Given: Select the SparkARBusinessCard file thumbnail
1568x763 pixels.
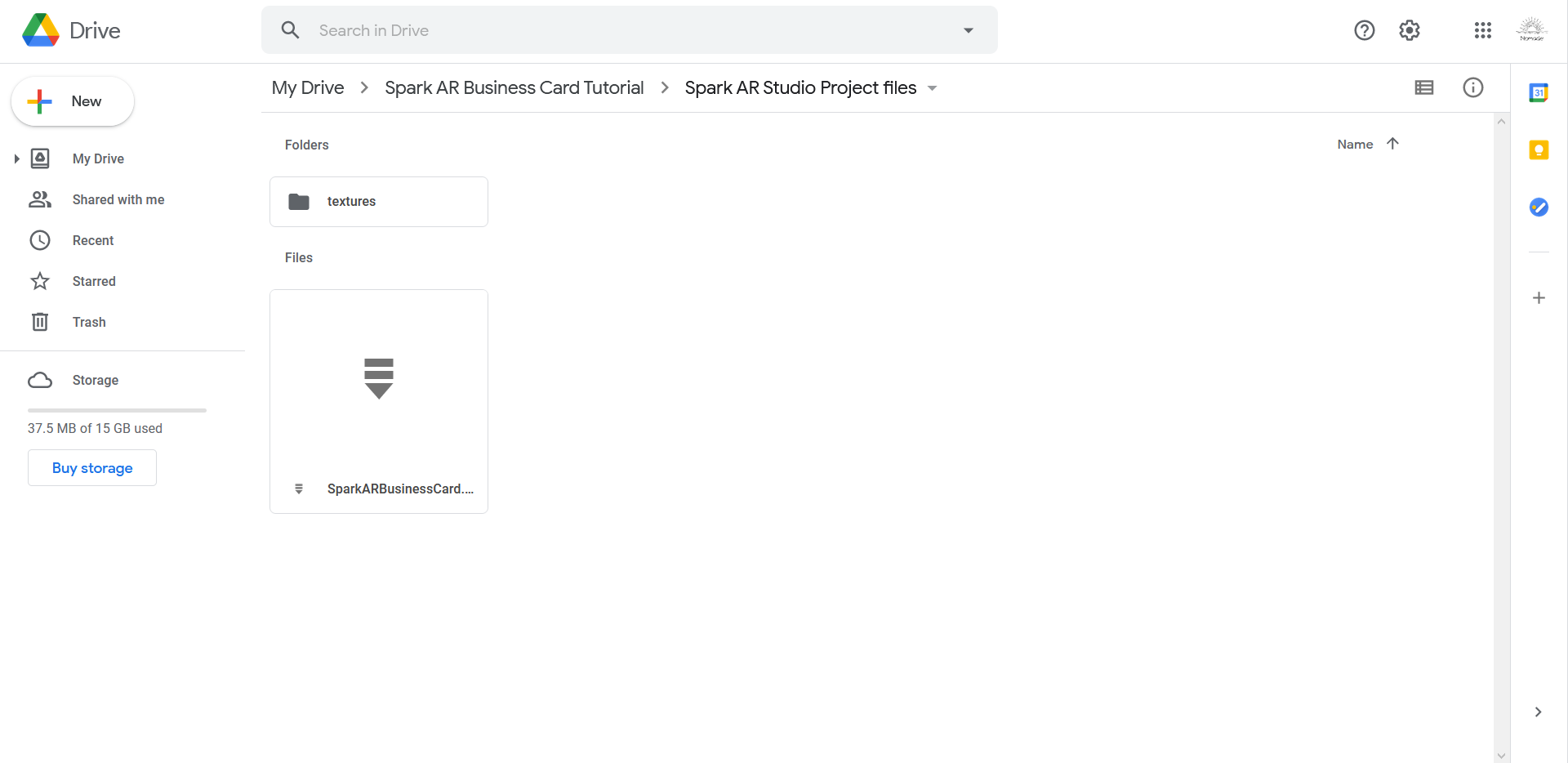Looking at the screenshot, I should coord(379,378).
